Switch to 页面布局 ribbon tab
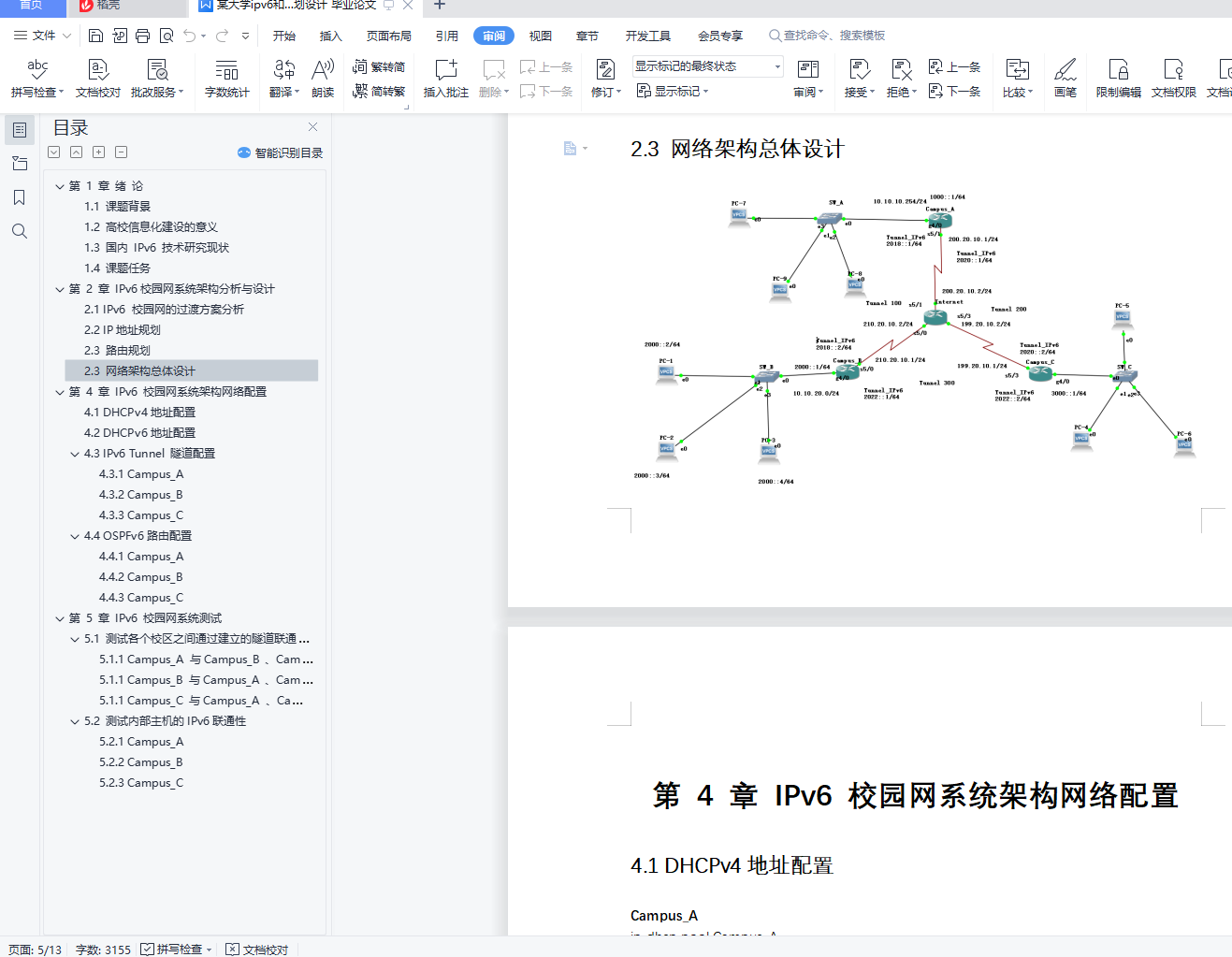 coord(389,36)
